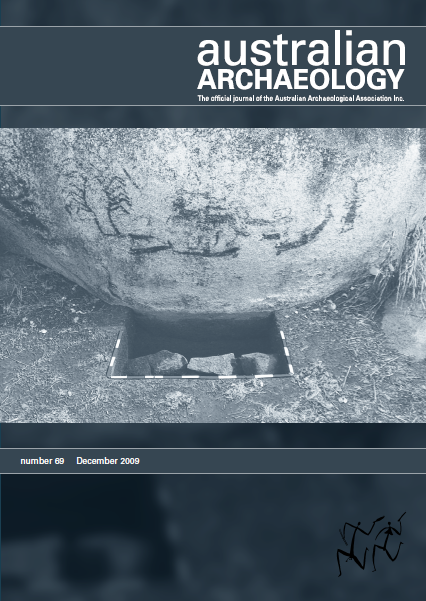Click the striped scale bar on pit right edge

point(287,351)
